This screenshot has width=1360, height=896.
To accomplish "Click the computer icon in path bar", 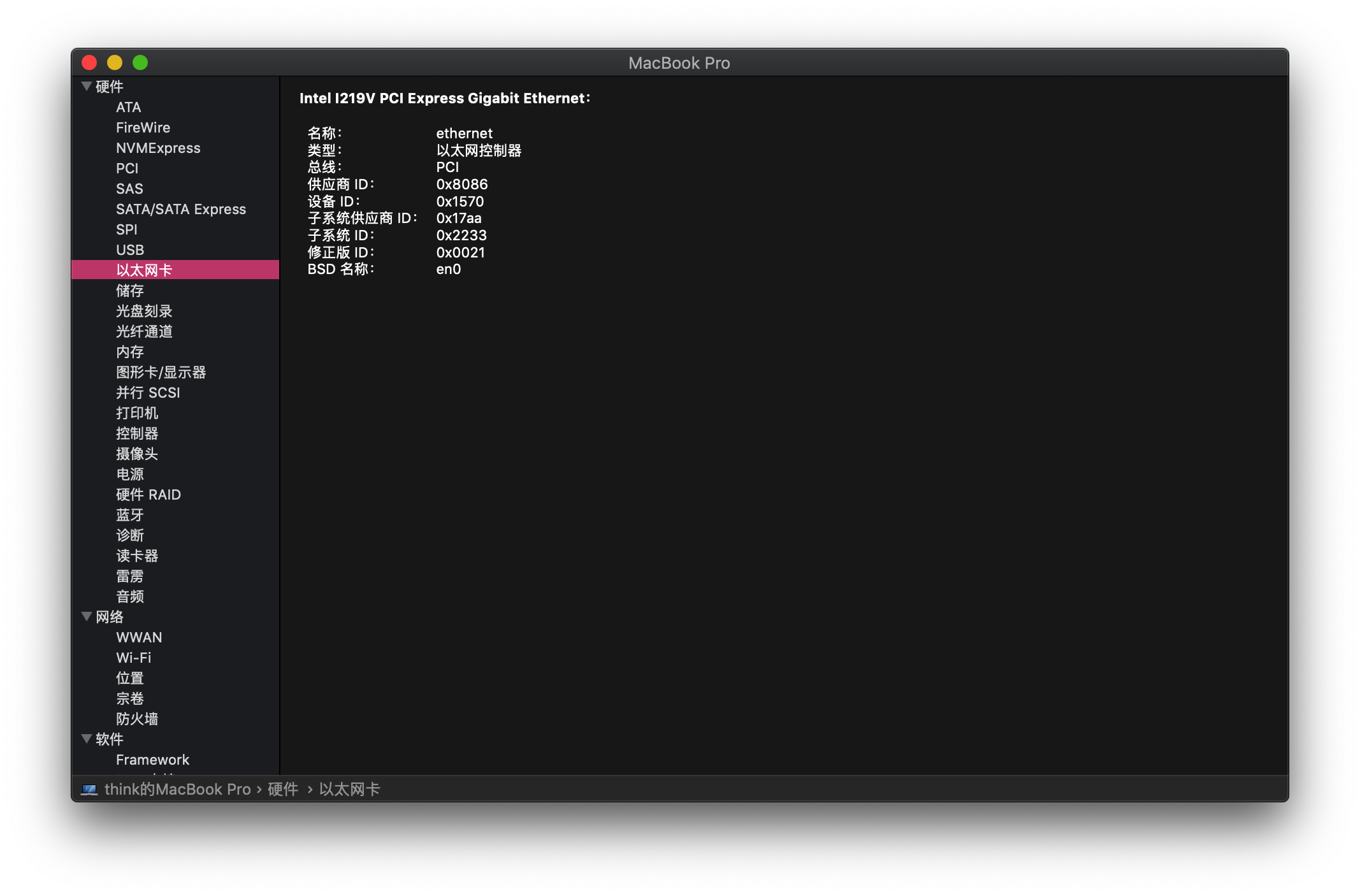I will tap(89, 790).
